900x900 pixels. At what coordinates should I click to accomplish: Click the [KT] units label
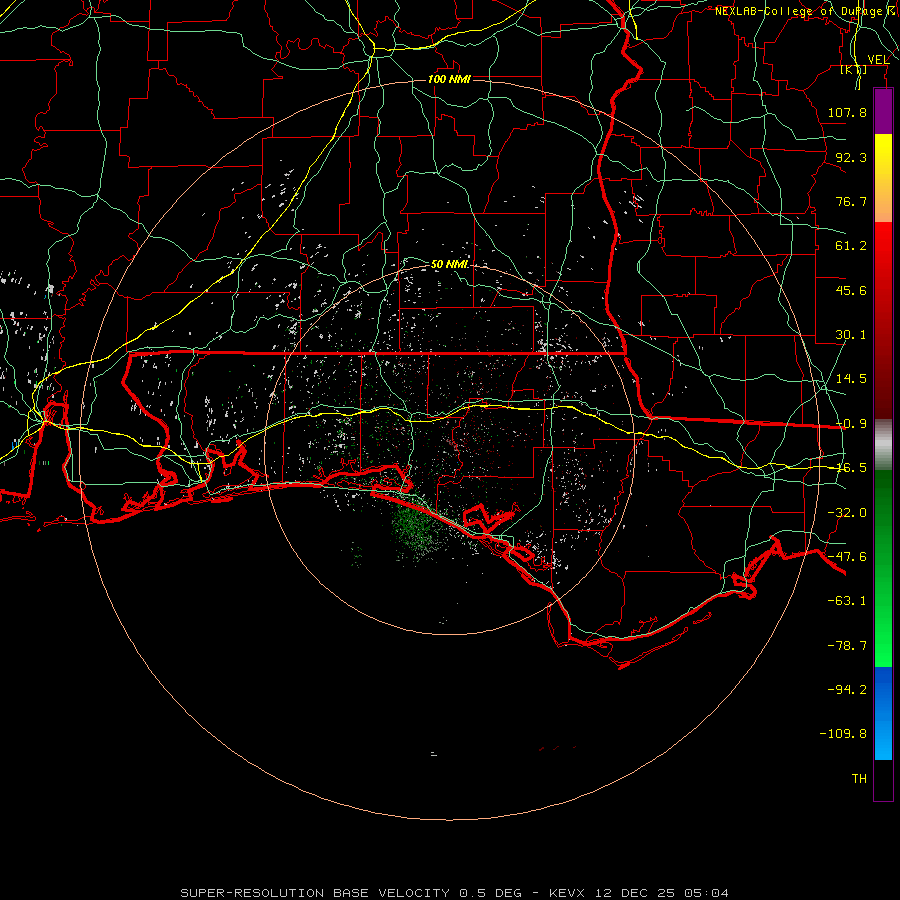854,69
